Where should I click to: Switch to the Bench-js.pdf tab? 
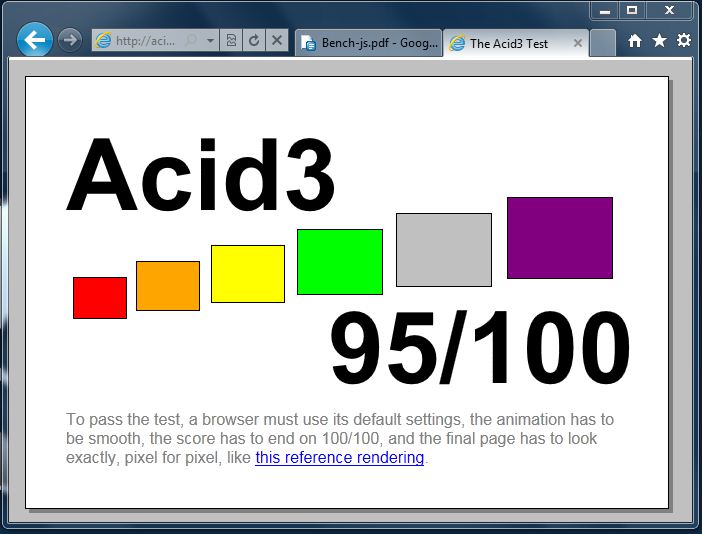pos(369,43)
